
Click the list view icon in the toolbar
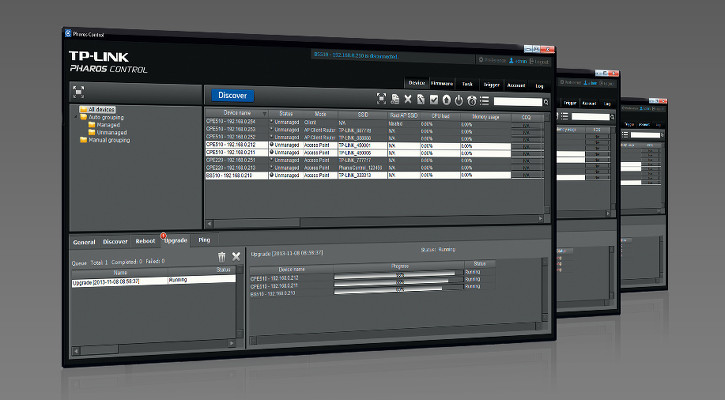click(484, 101)
